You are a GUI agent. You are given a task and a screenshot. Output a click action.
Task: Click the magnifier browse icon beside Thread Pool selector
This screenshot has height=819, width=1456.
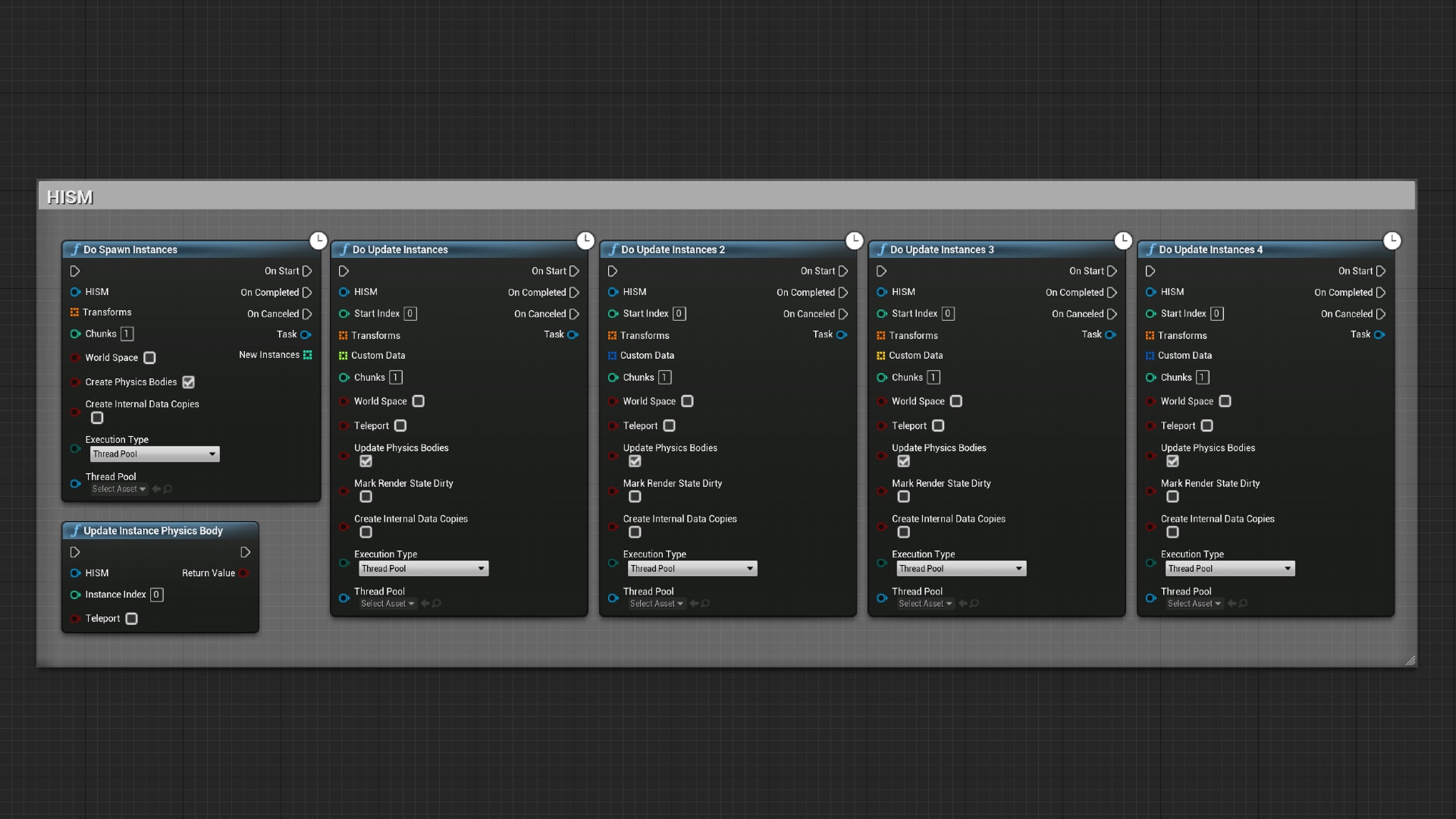coord(167,489)
